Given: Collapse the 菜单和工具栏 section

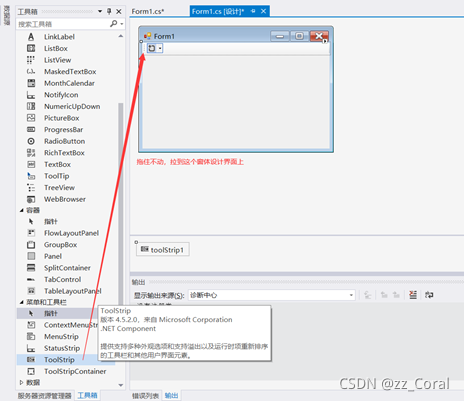Looking at the screenshot, I should [x=21, y=302].
